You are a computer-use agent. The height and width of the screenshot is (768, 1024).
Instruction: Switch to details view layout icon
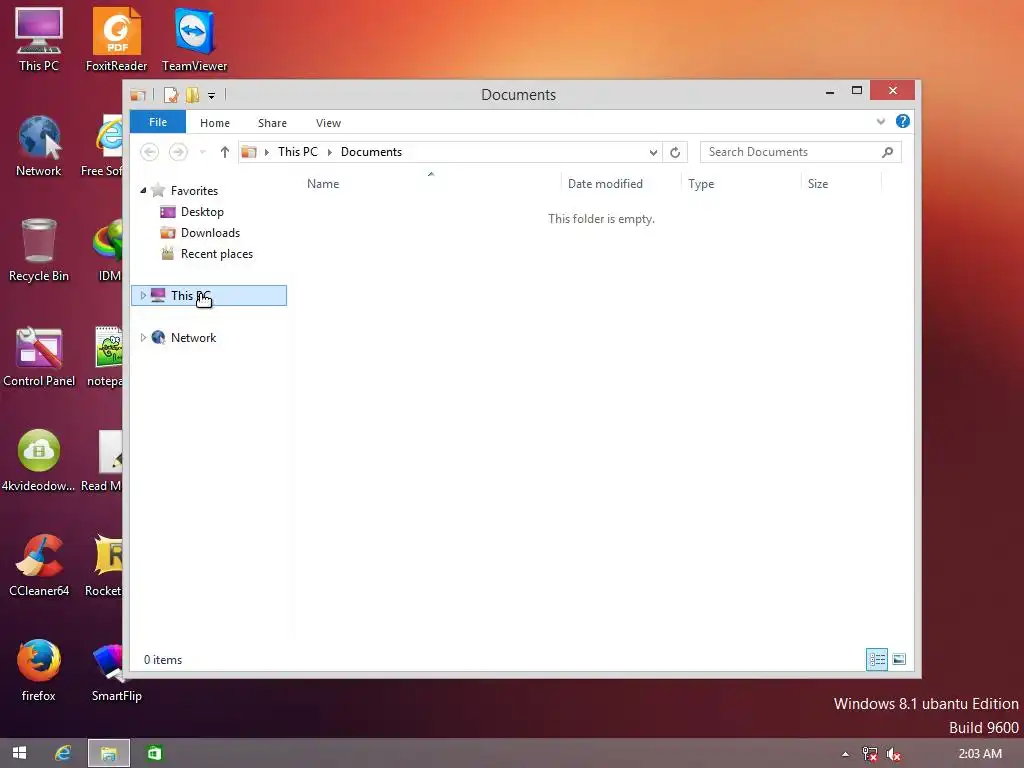tap(876, 660)
